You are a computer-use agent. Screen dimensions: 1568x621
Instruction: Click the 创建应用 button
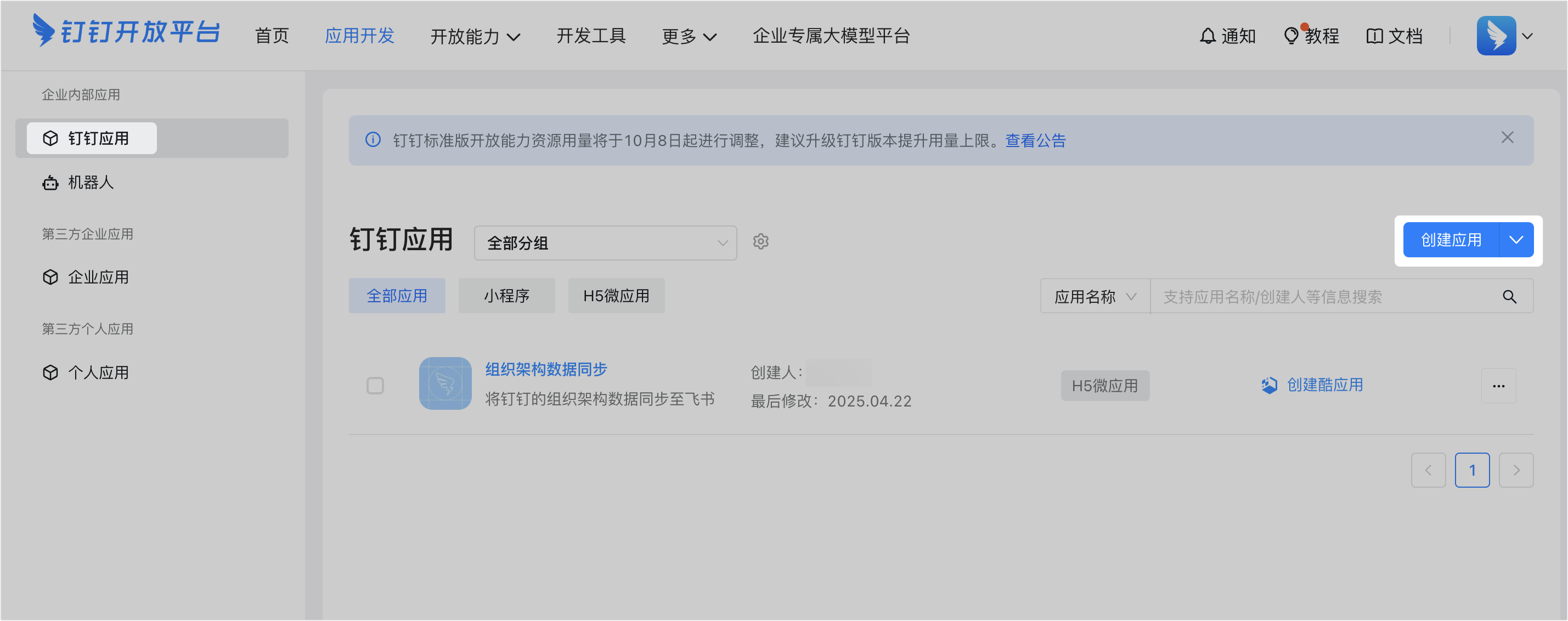[x=1451, y=240]
